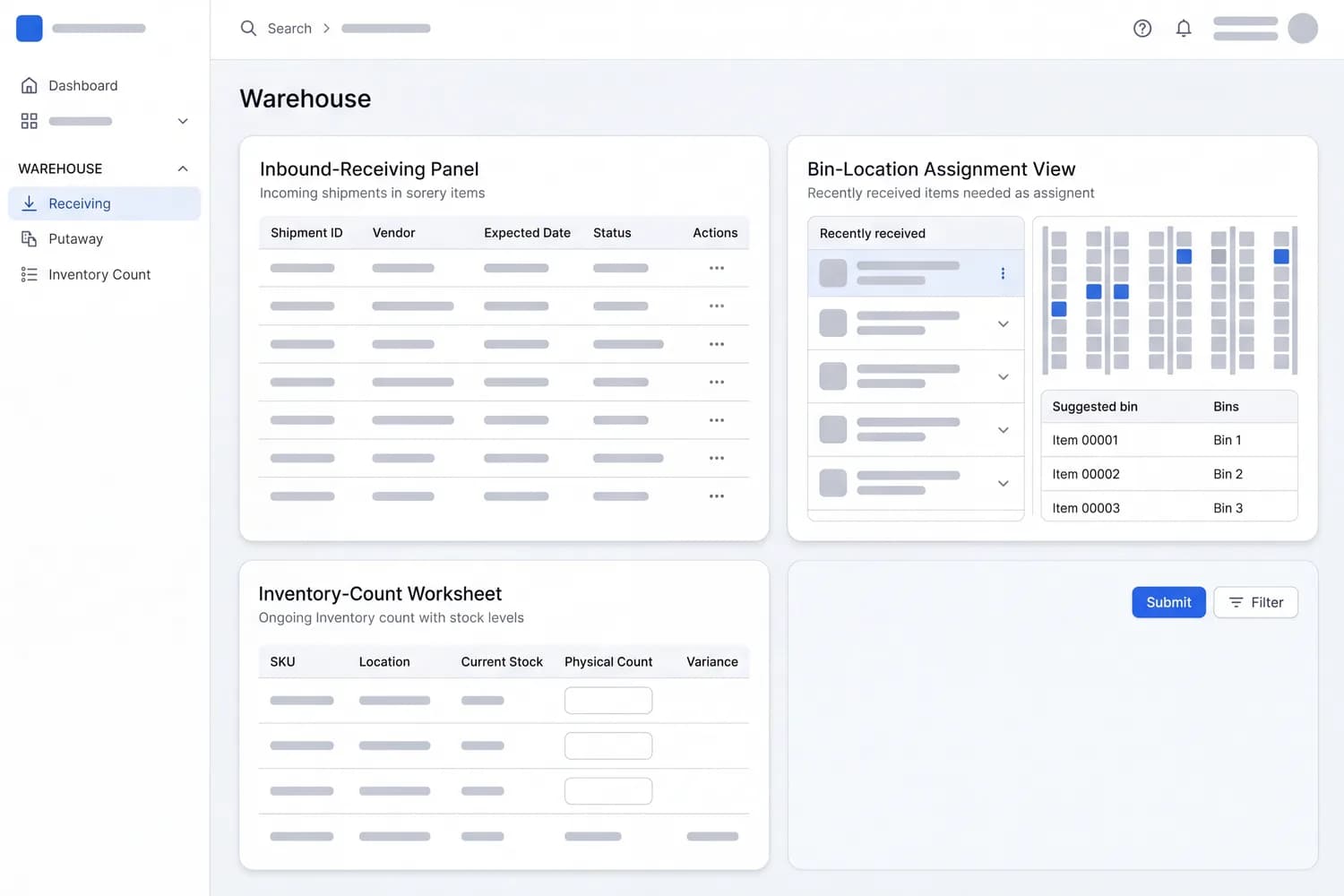
Task: Click Bin 2 cell
Action: (x=1228, y=474)
